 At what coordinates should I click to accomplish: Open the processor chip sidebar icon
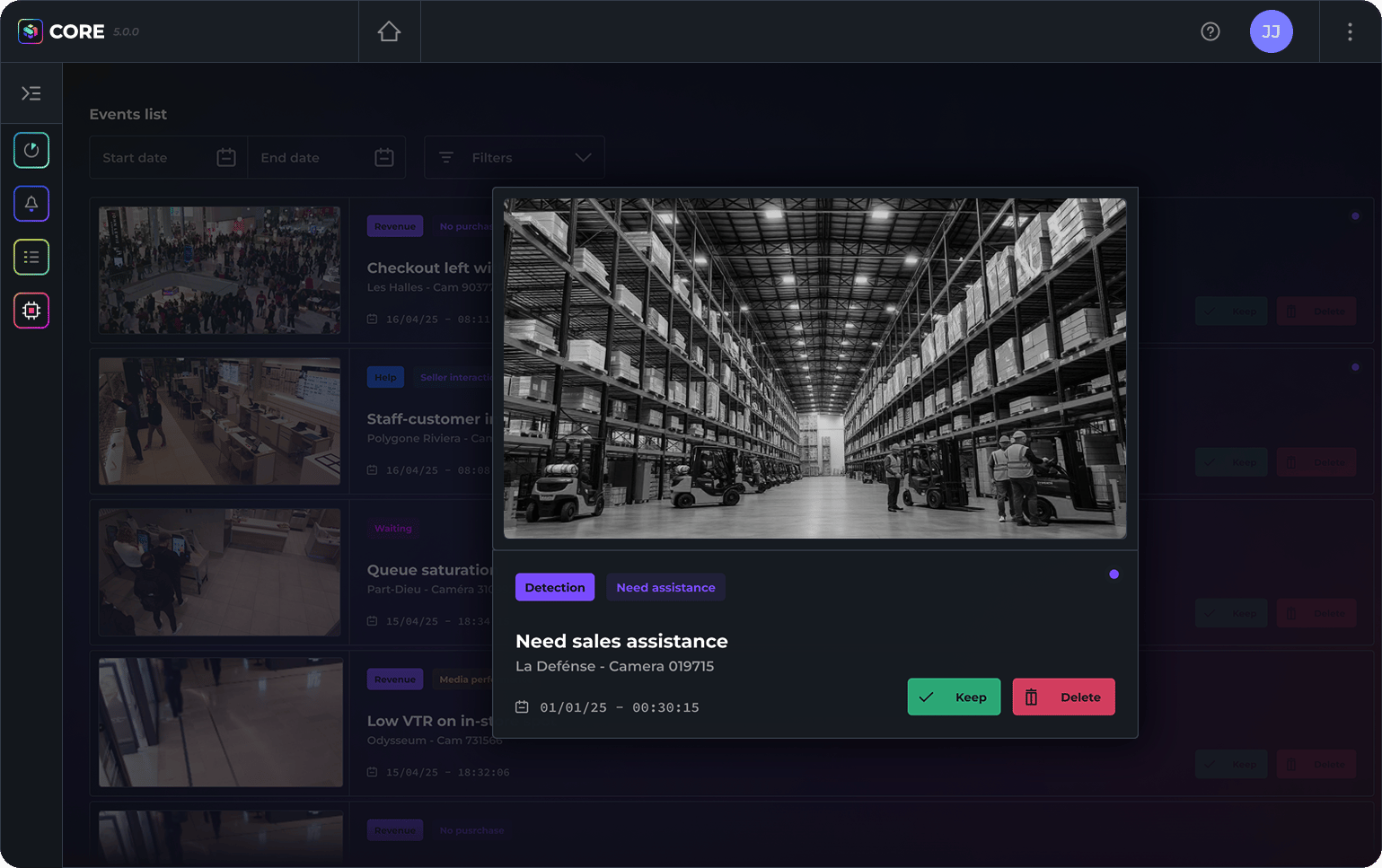click(31, 311)
